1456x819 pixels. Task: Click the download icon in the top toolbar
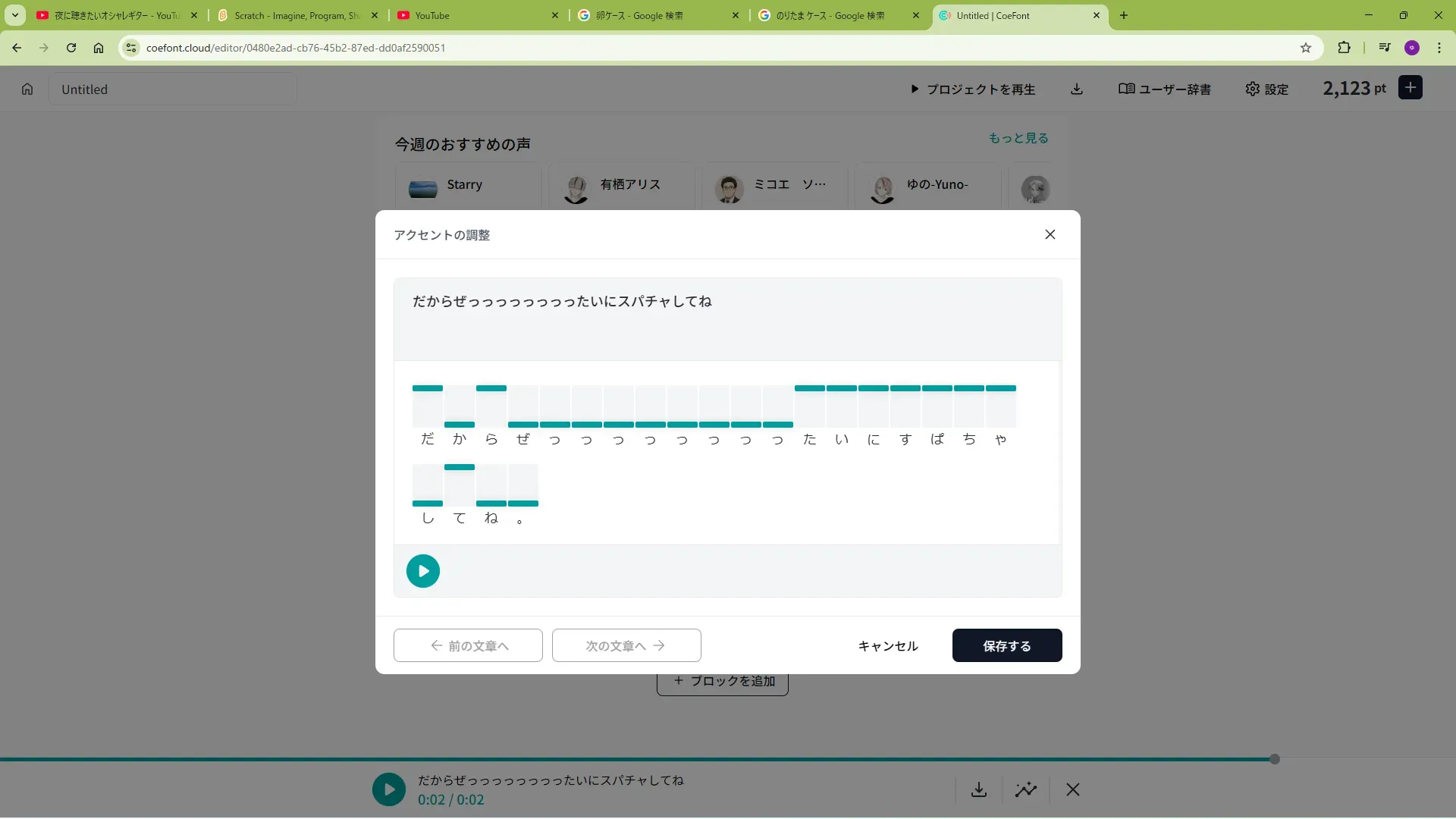point(1076,89)
